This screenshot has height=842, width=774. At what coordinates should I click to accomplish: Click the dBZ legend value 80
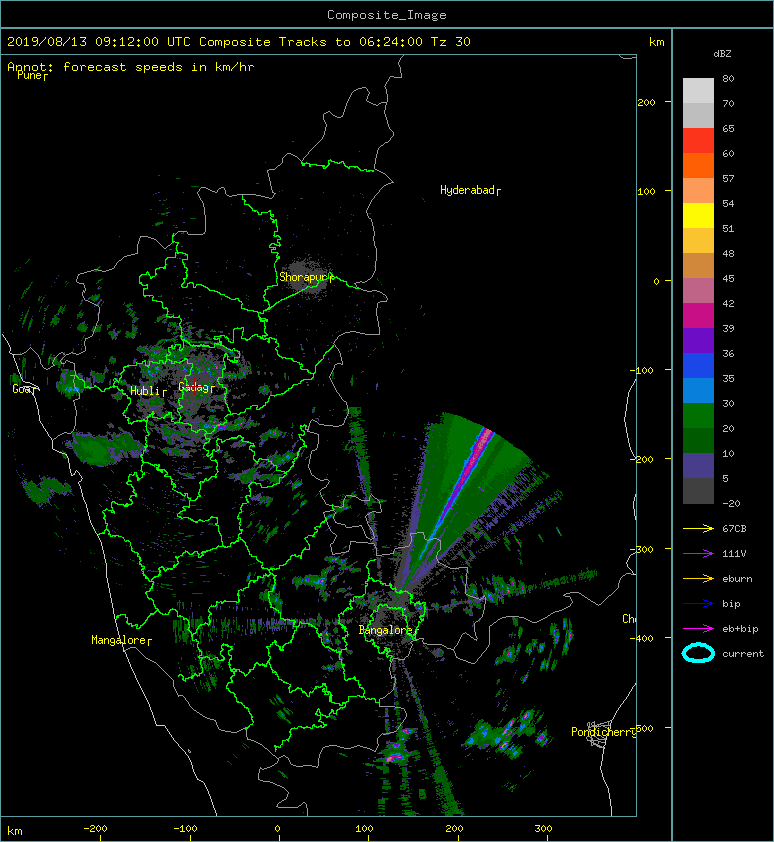[x=728, y=78]
